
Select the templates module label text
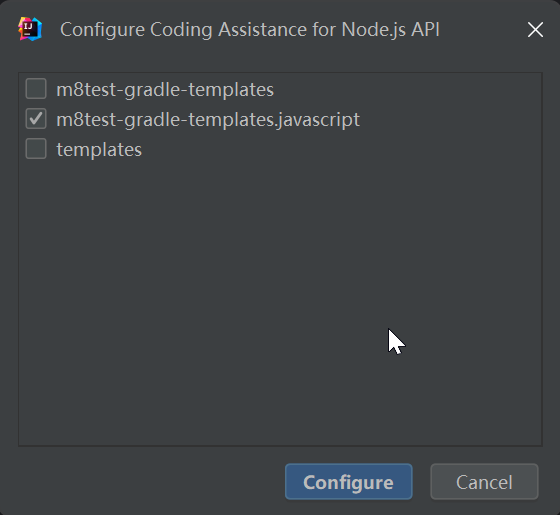tap(99, 150)
